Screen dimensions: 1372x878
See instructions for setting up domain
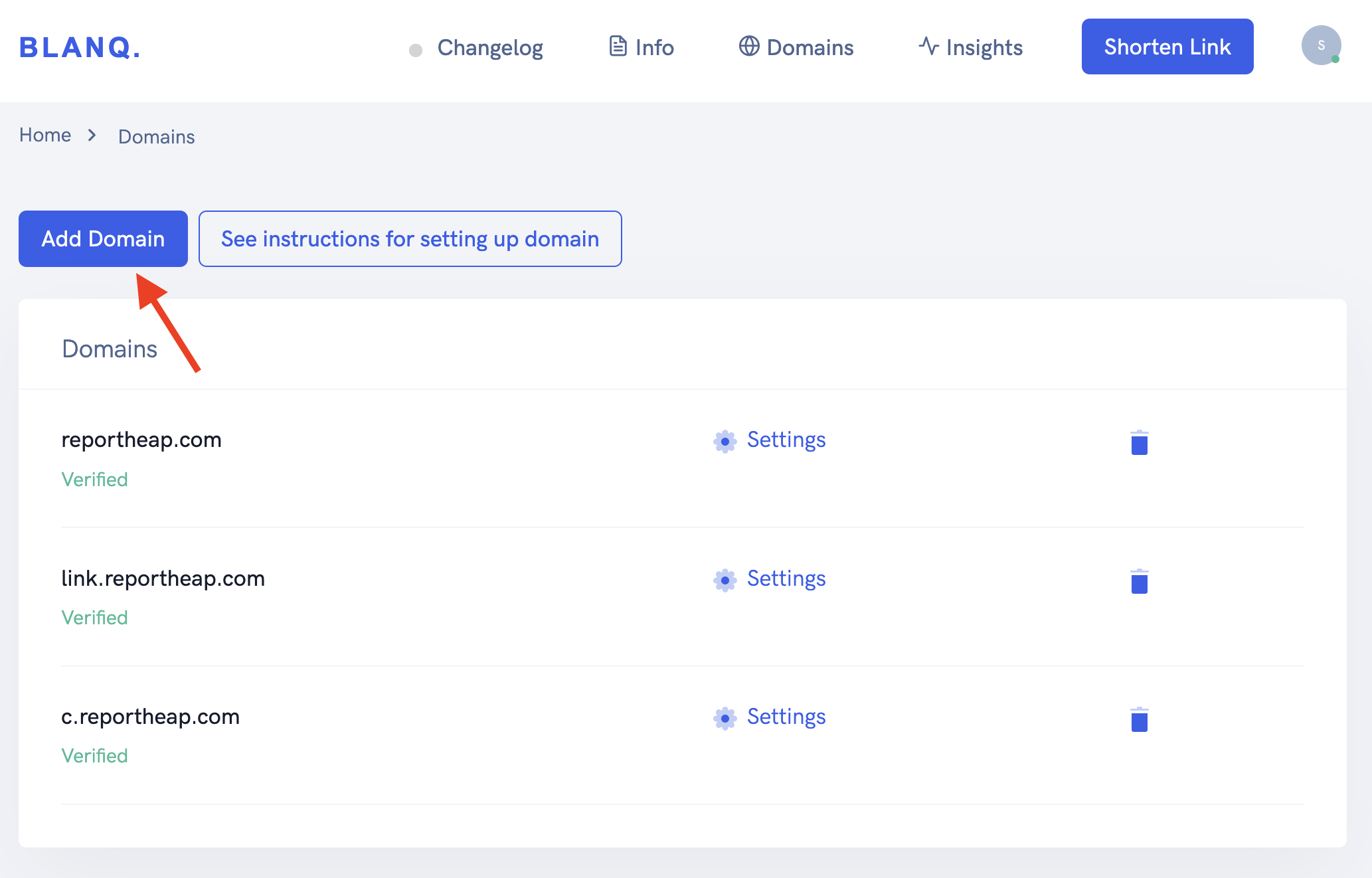click(410, 239)
